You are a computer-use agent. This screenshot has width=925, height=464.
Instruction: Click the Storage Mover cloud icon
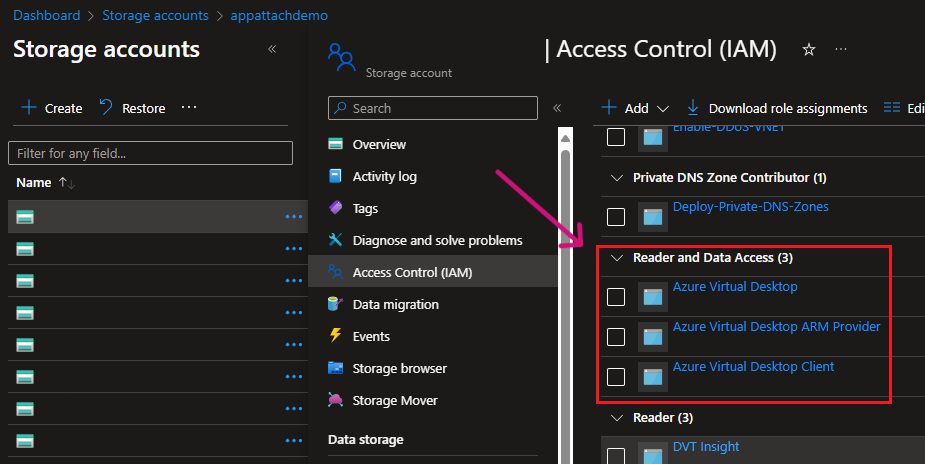click(x=336, y=400)
